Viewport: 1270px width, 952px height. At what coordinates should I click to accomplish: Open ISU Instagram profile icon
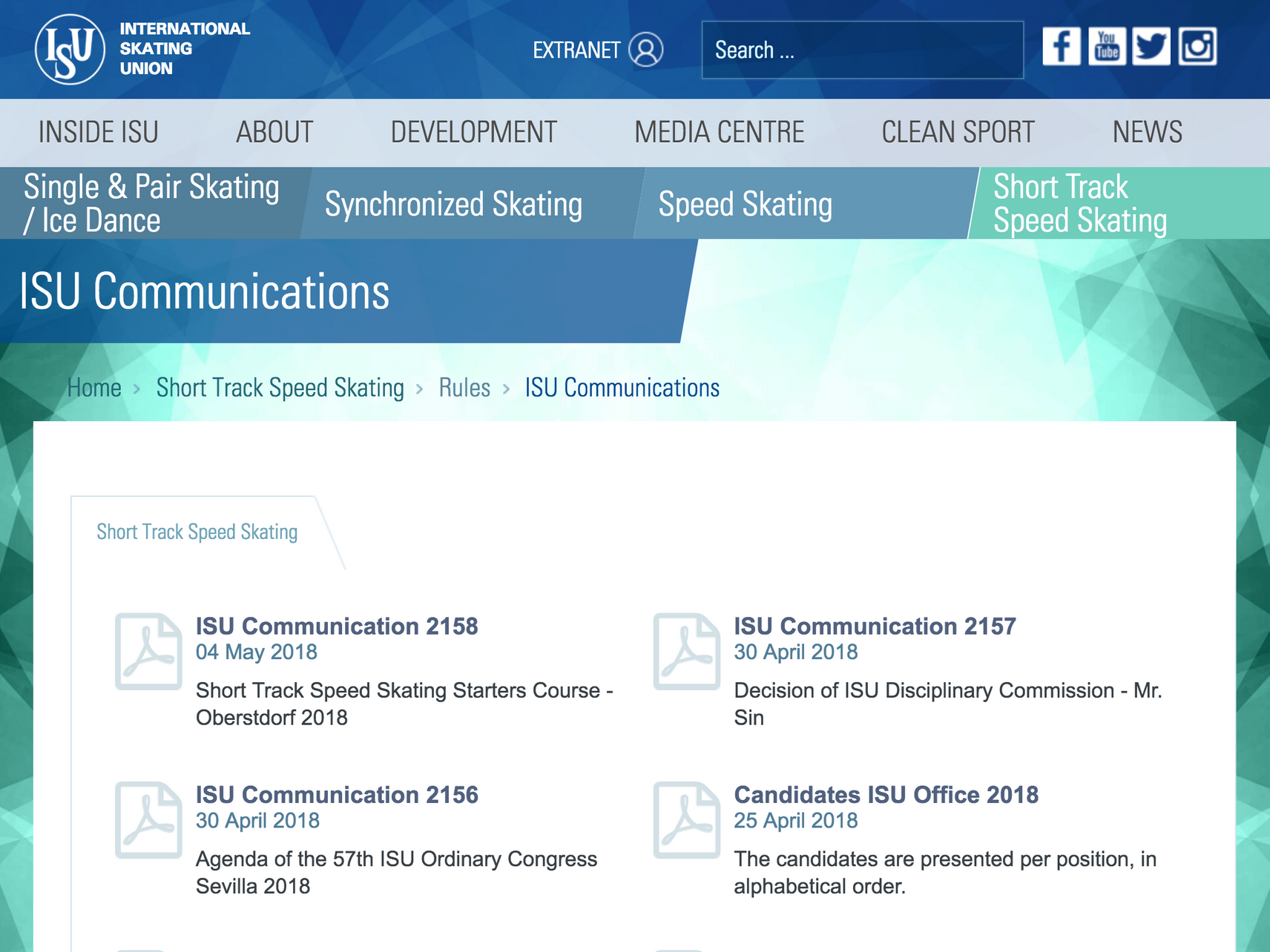1197,47
